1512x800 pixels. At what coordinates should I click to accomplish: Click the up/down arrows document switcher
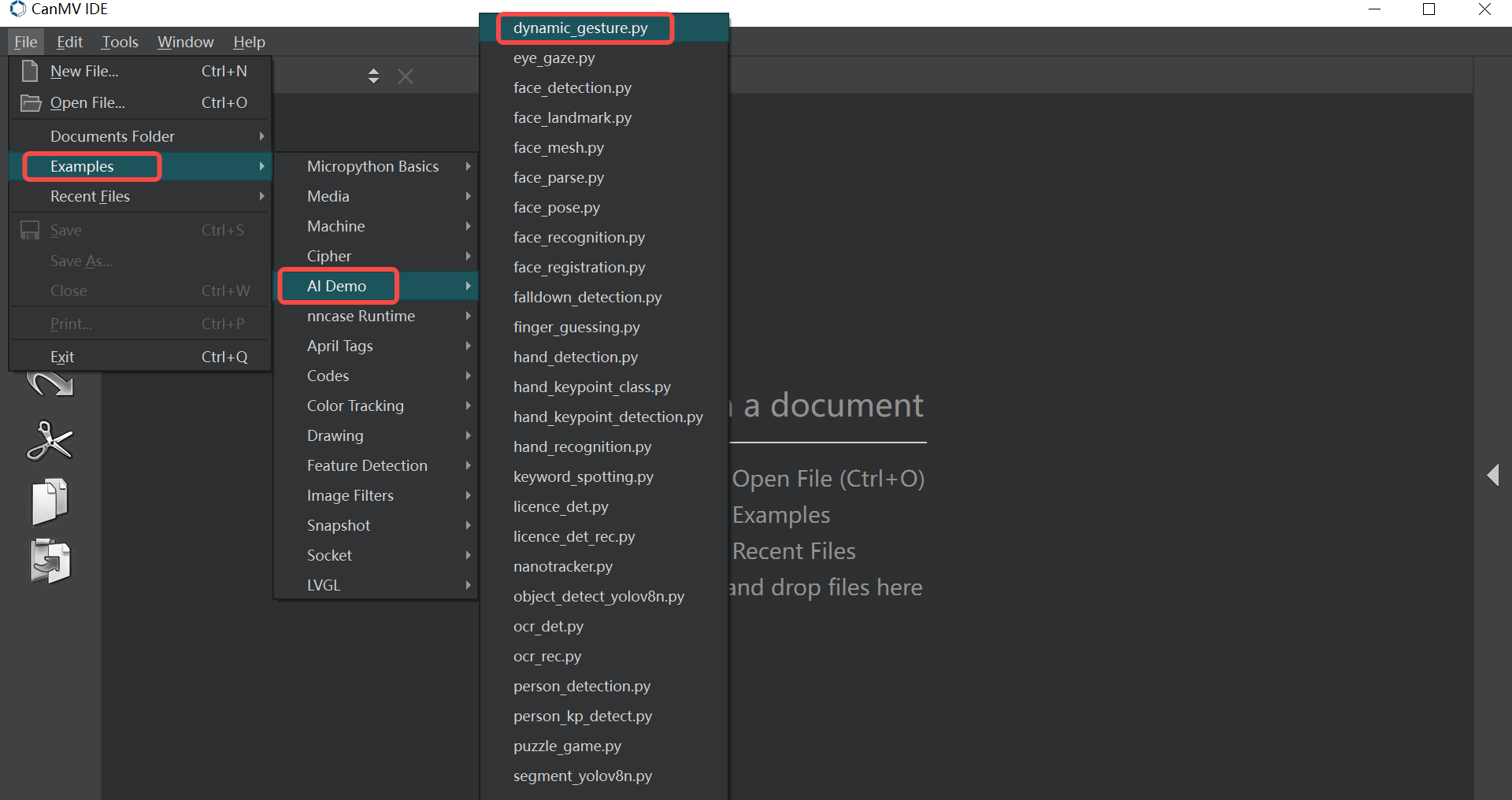click(373, 76)
